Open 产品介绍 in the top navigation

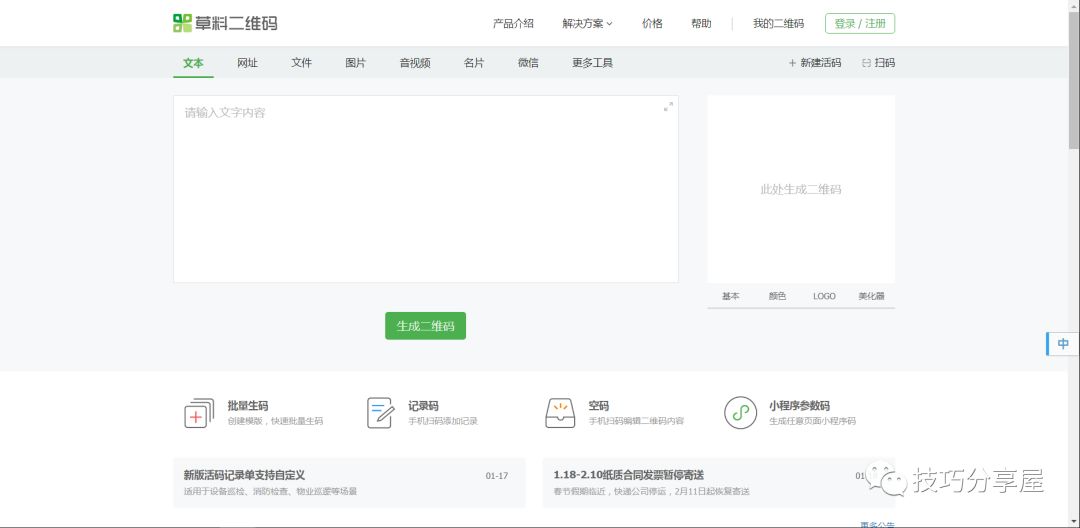click(x=513, y=23)
